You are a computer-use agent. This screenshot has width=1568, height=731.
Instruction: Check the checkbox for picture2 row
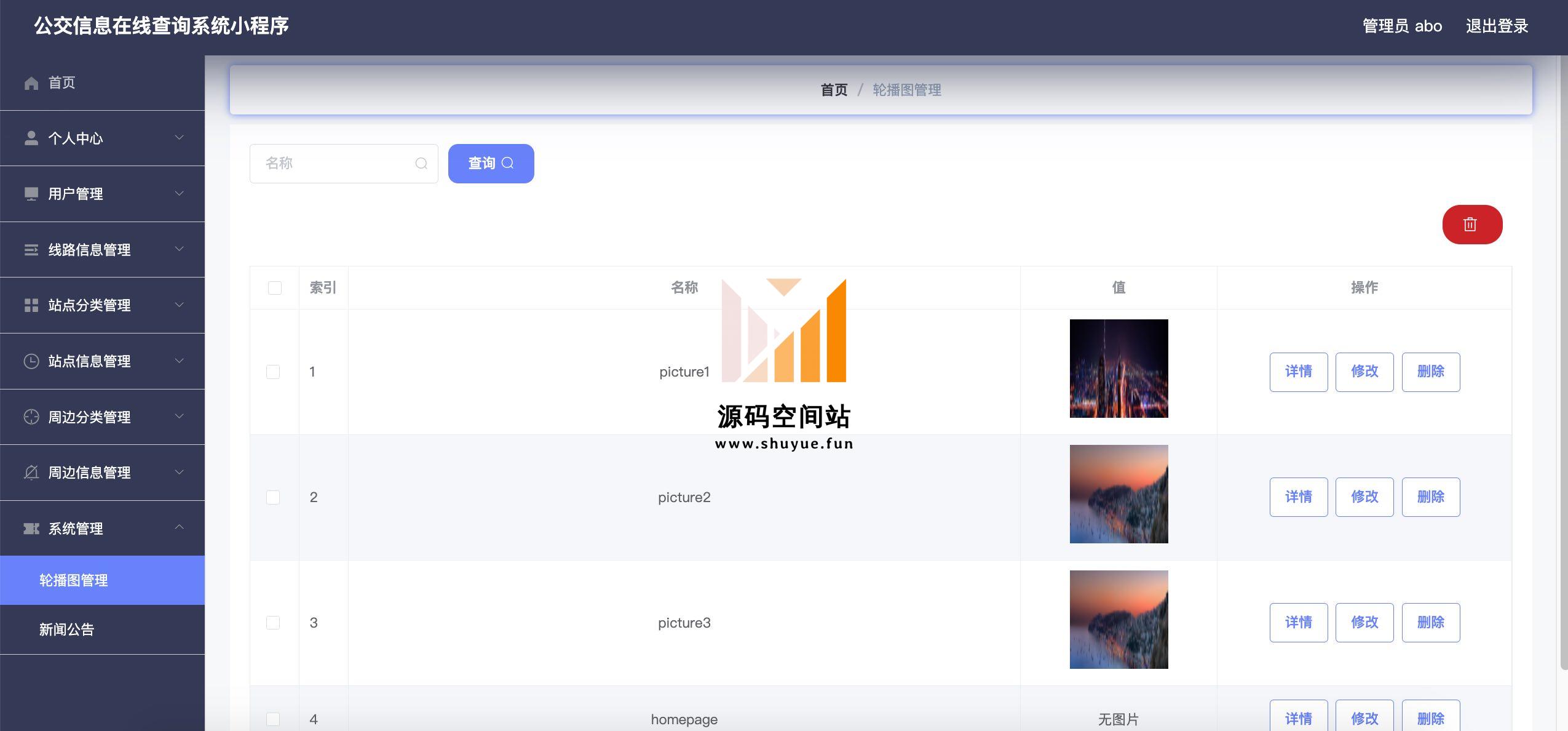click(273, 497)
